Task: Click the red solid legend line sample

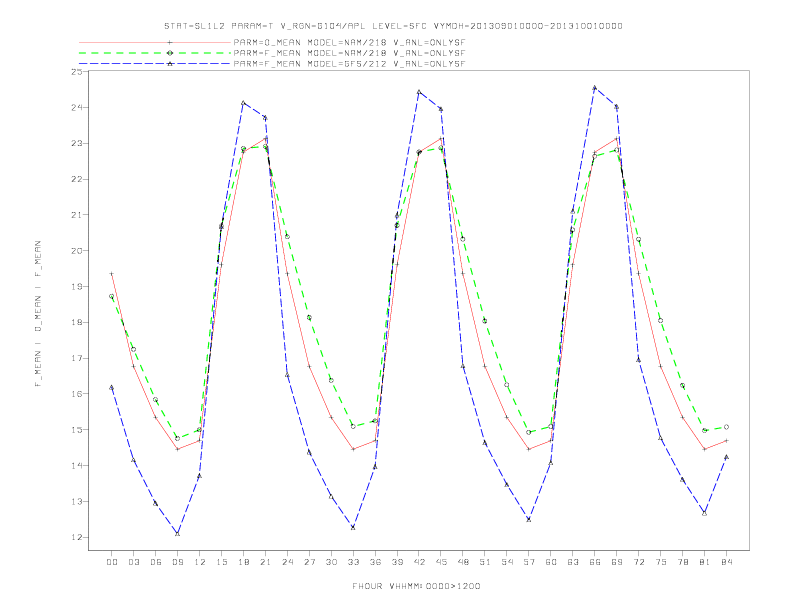Action: coord(155,42)
